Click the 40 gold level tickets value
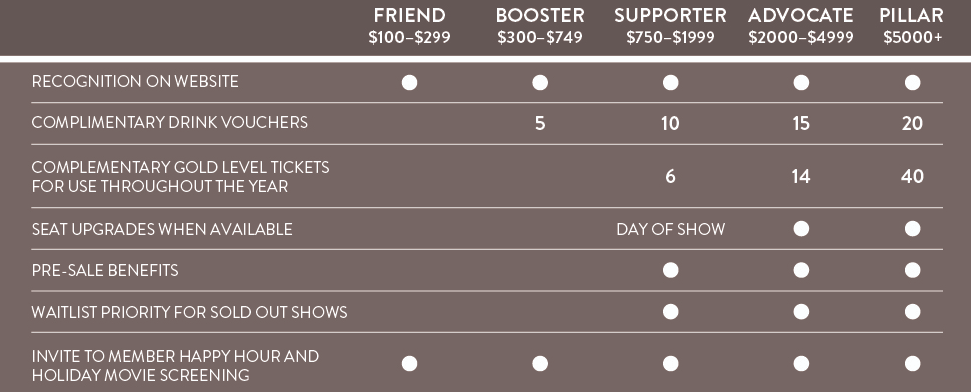Screen dimensions: 971x392 (912, 176)
